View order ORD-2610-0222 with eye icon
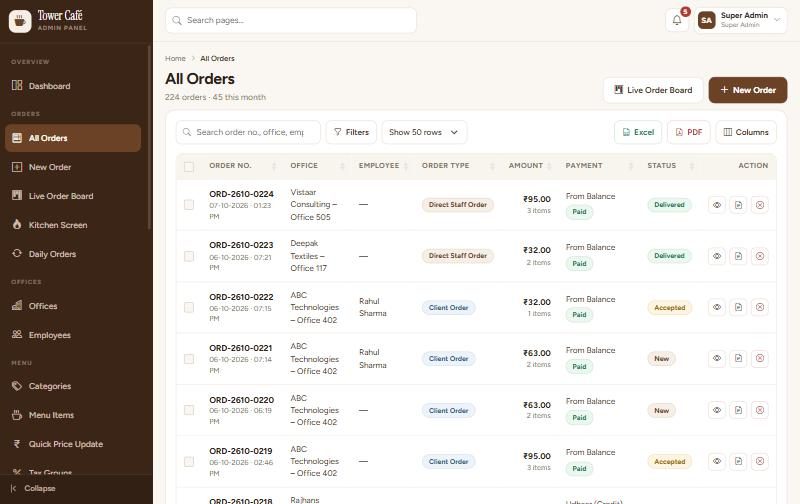The image size is (800, 504). (717, 307)
